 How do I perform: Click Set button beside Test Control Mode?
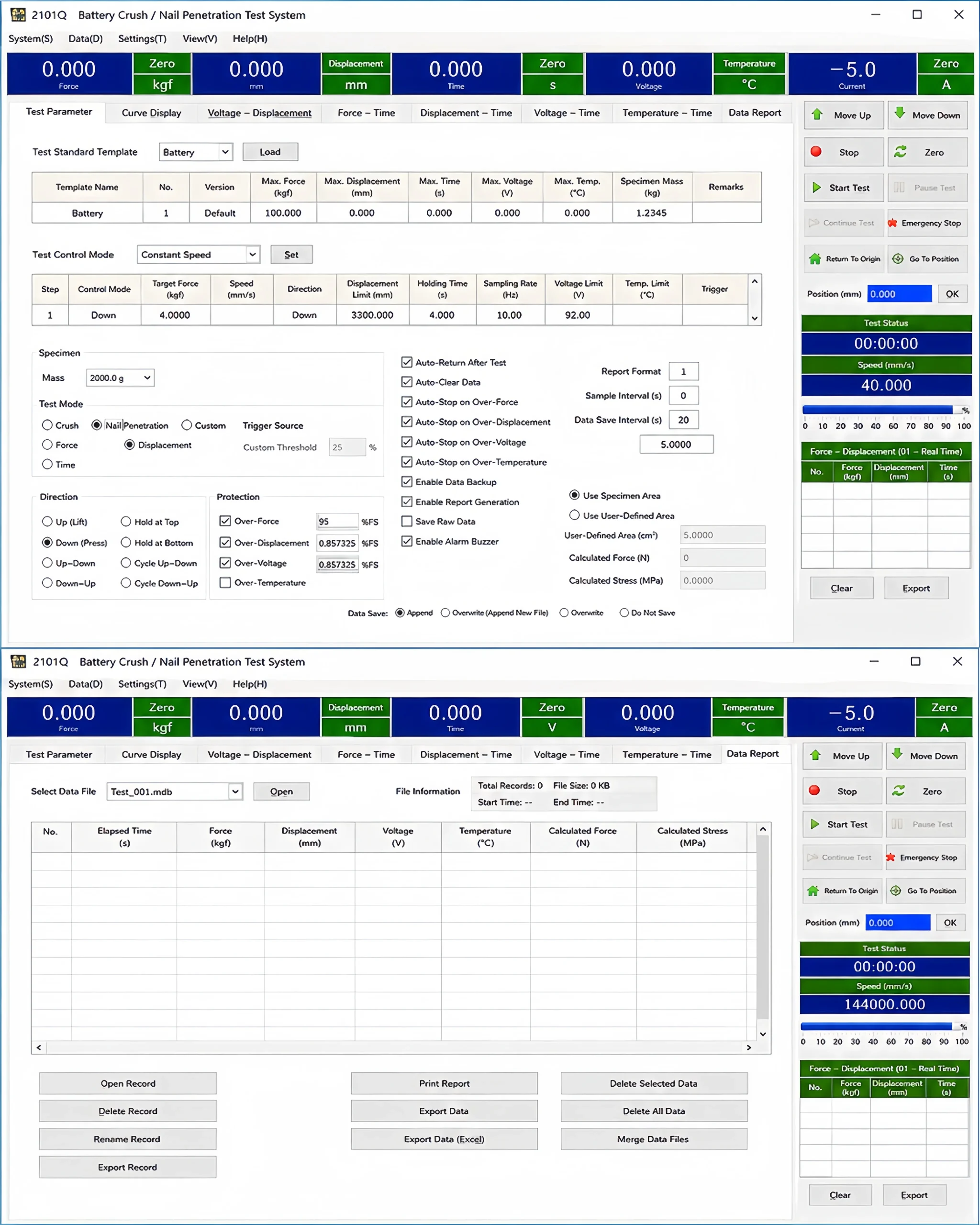[291, 255]
